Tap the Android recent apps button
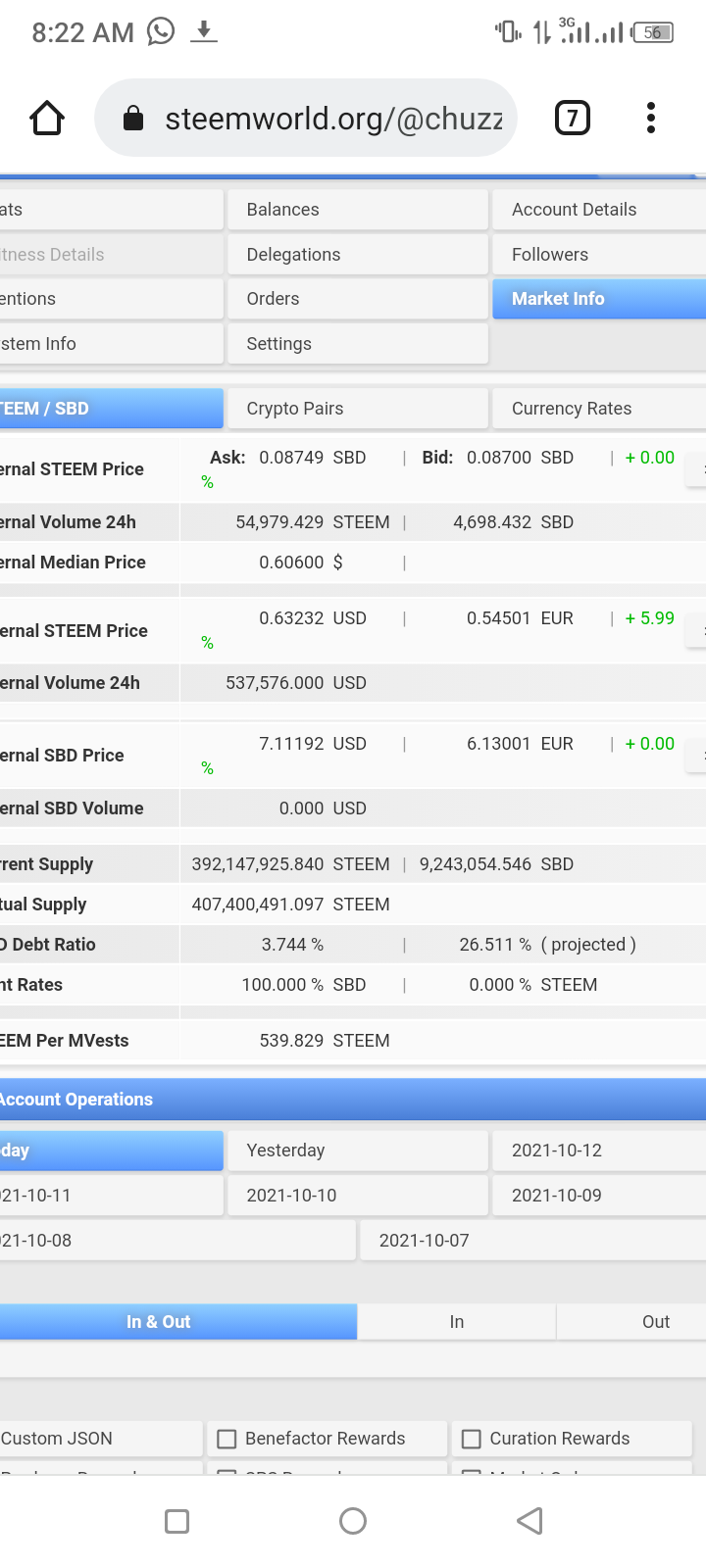 point(177,1521)
